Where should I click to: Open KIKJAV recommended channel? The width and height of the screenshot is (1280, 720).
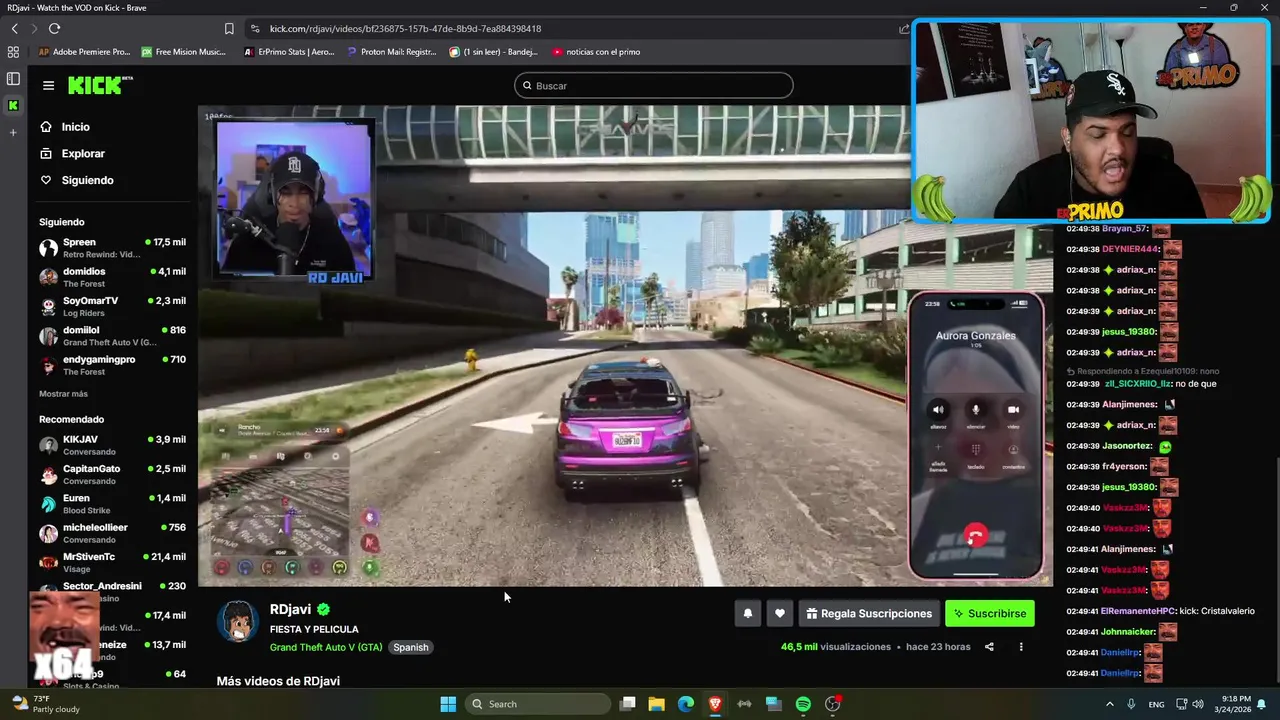(x=112, y=445)
